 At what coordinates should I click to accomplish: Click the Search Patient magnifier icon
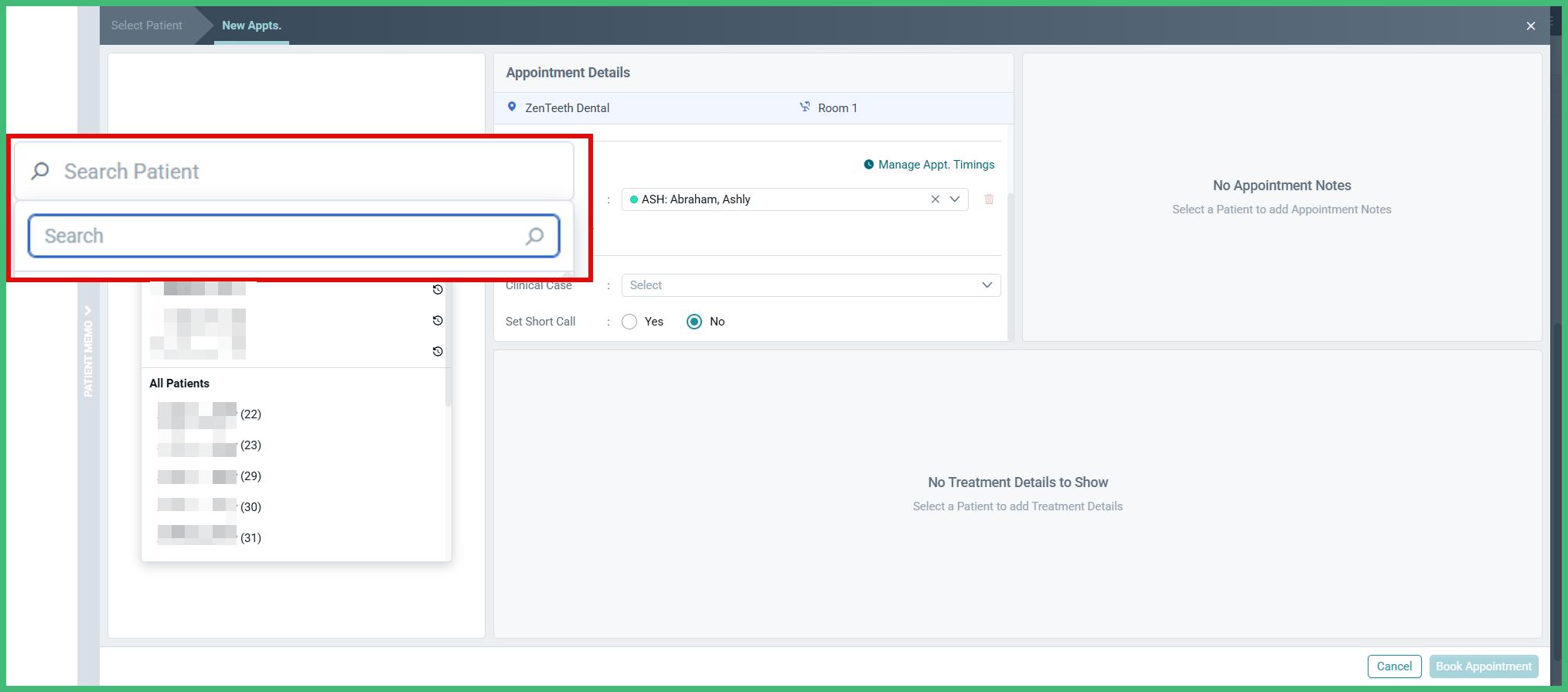40,171
